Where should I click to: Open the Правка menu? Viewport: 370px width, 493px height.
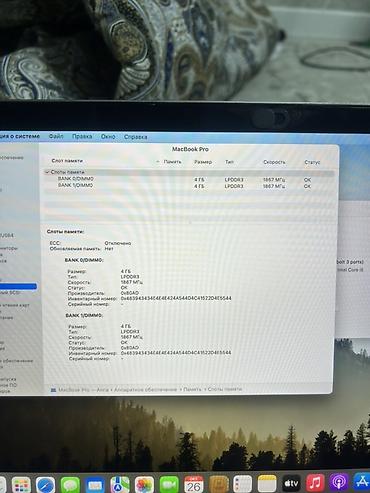[x=82, y=136]
